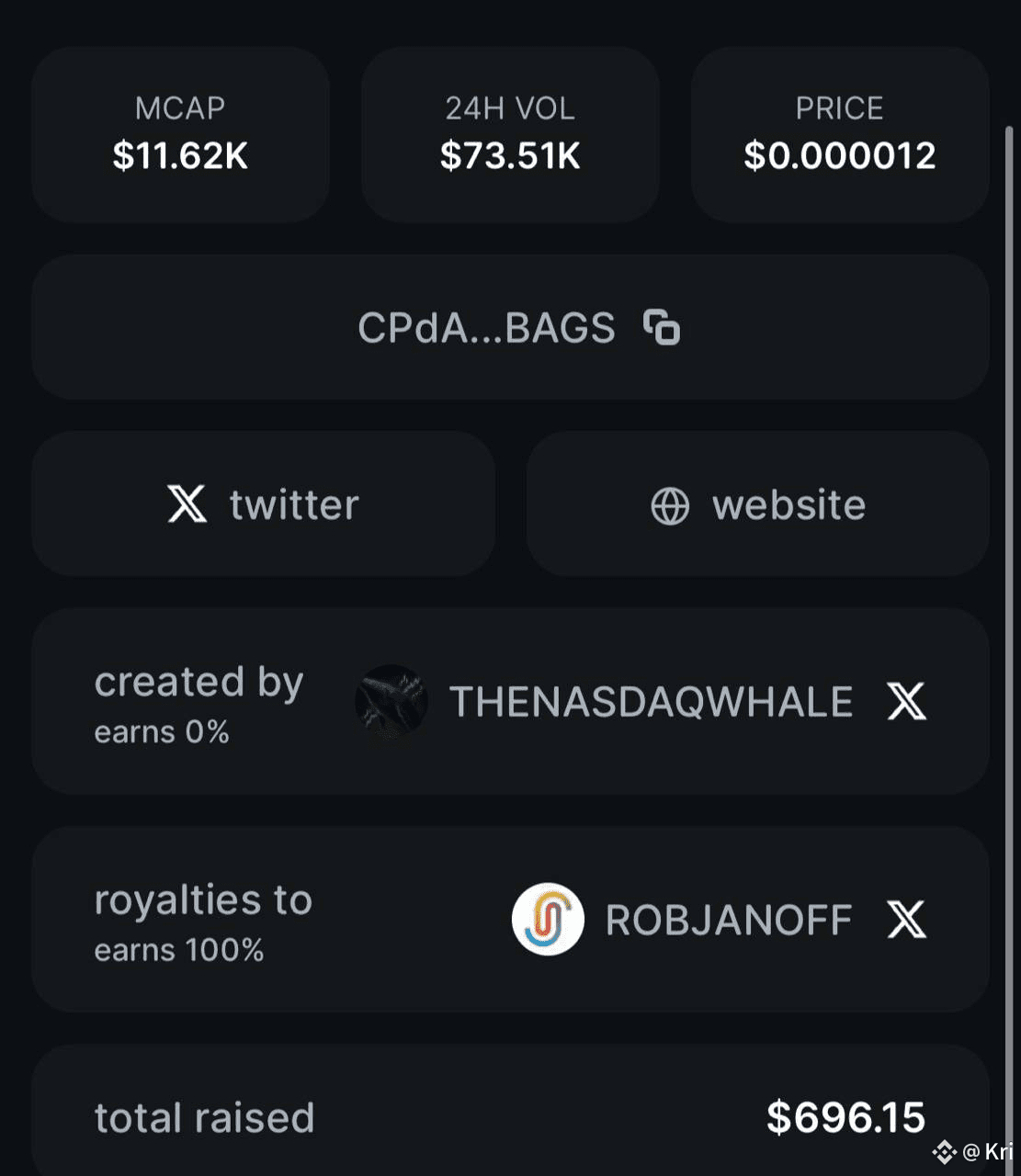Click the globe icon in website button
Viewport: 1021px width, 1176px height.
click(670, 506)
